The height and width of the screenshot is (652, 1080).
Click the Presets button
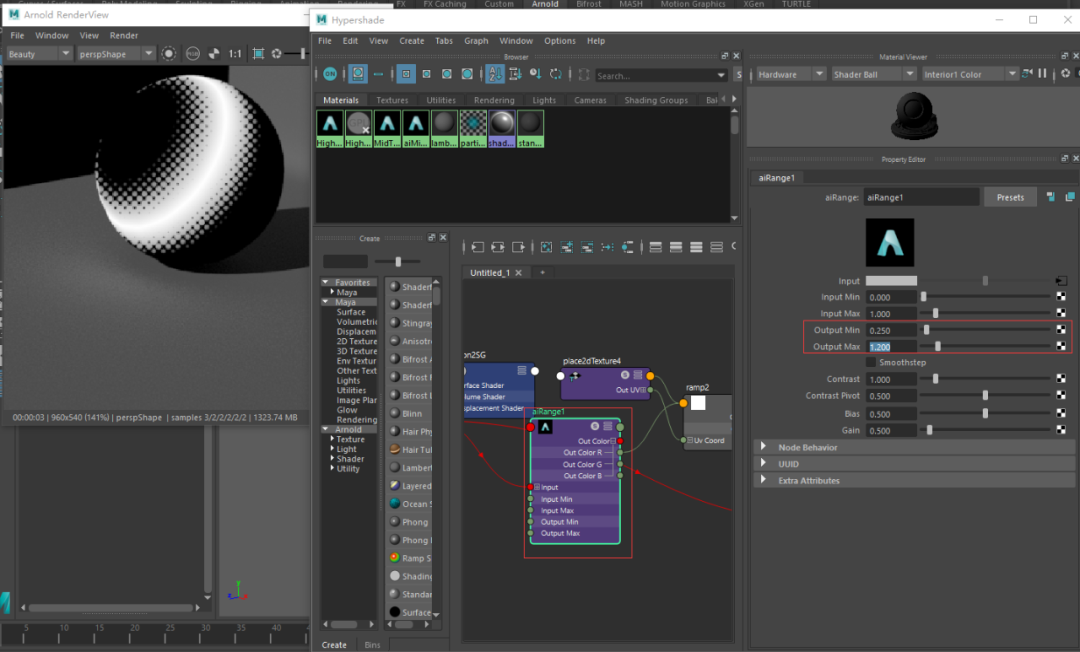click(x=1010, y=197)
